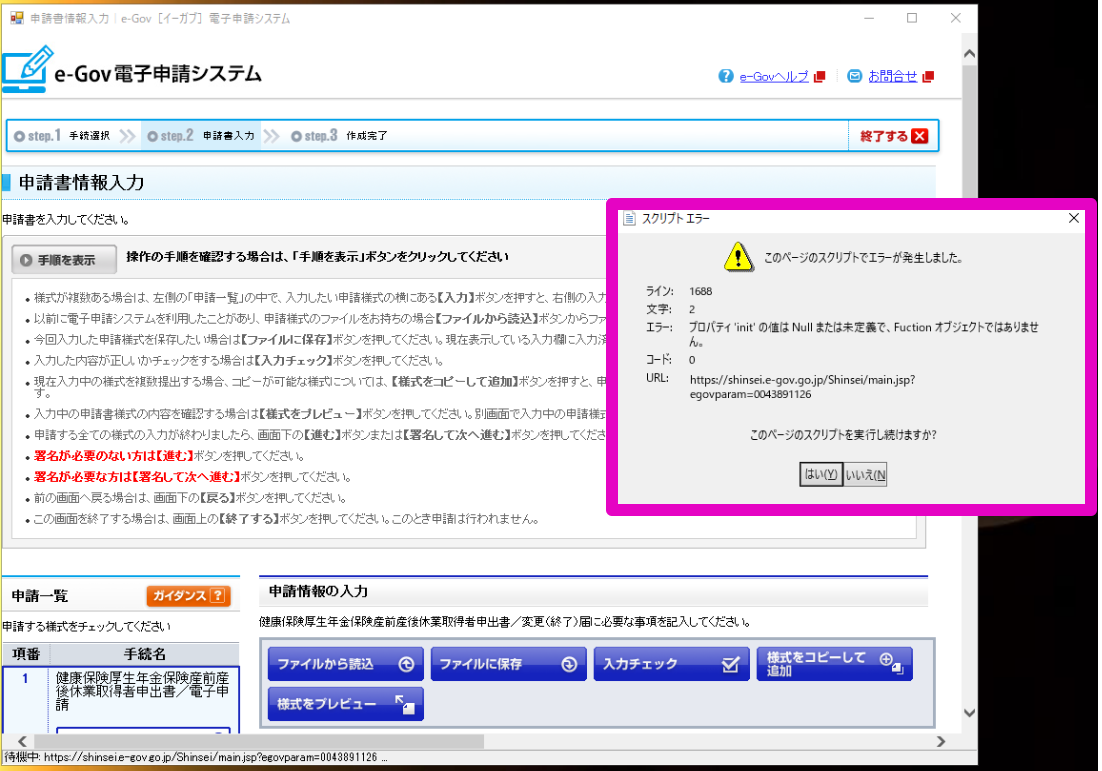This screenshot has height=771, width=1102.
Task: Maximize the e-Gov window
Action: tap(912, 18)
